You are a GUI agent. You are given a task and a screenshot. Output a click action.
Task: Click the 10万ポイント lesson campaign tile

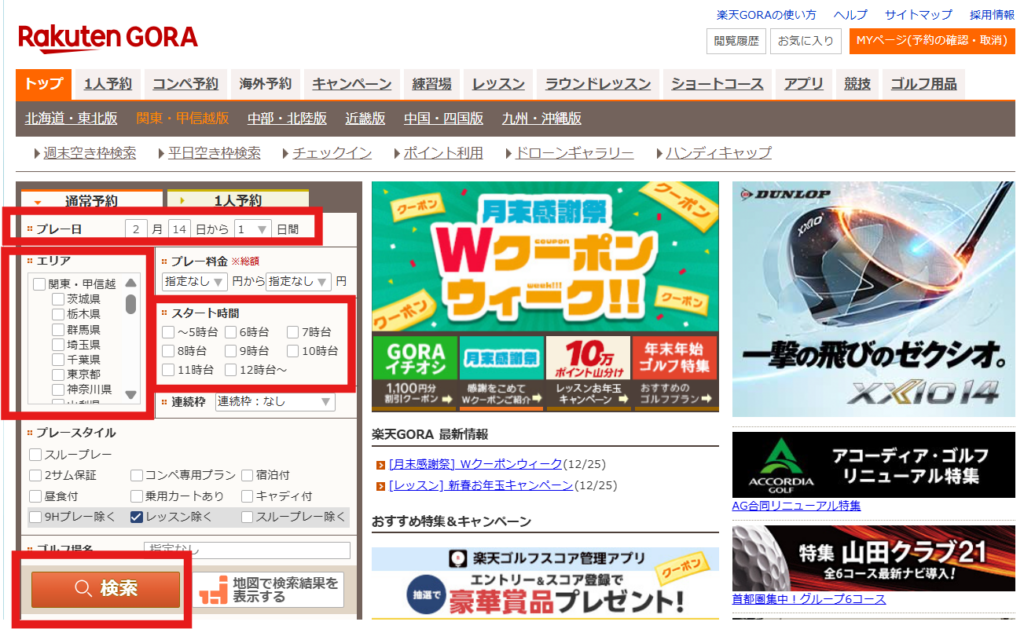point(587,372)
